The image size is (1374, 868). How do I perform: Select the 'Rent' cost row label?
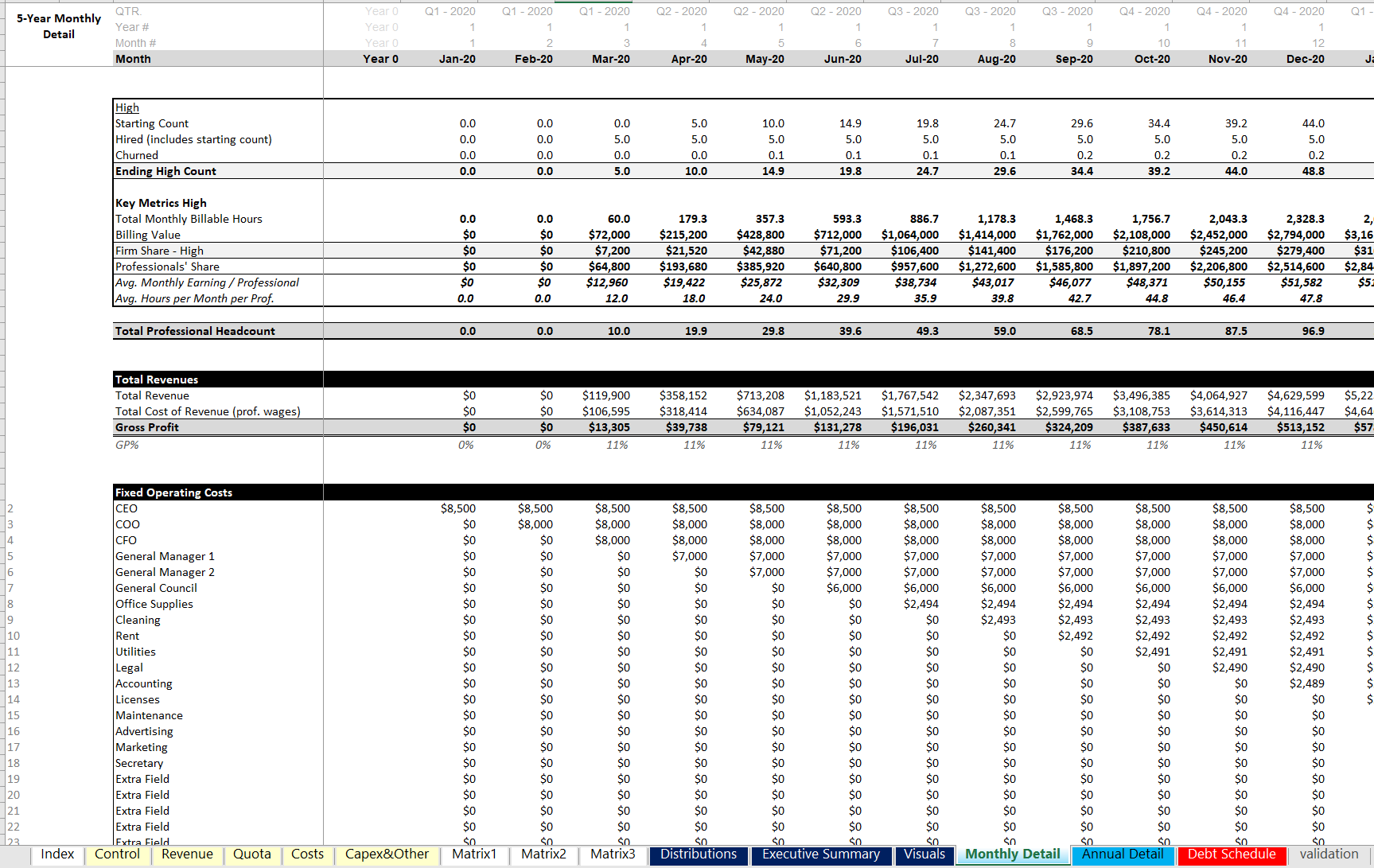point(127,636)
